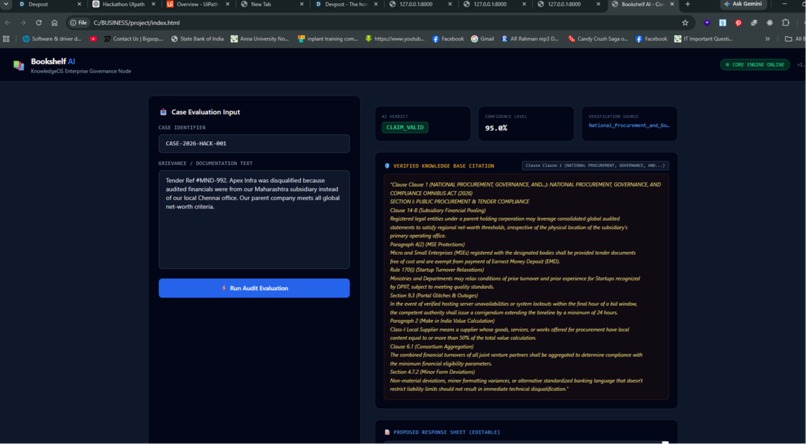
Task: Click inside the Grievance documentation text area
Action: (254, 219)
